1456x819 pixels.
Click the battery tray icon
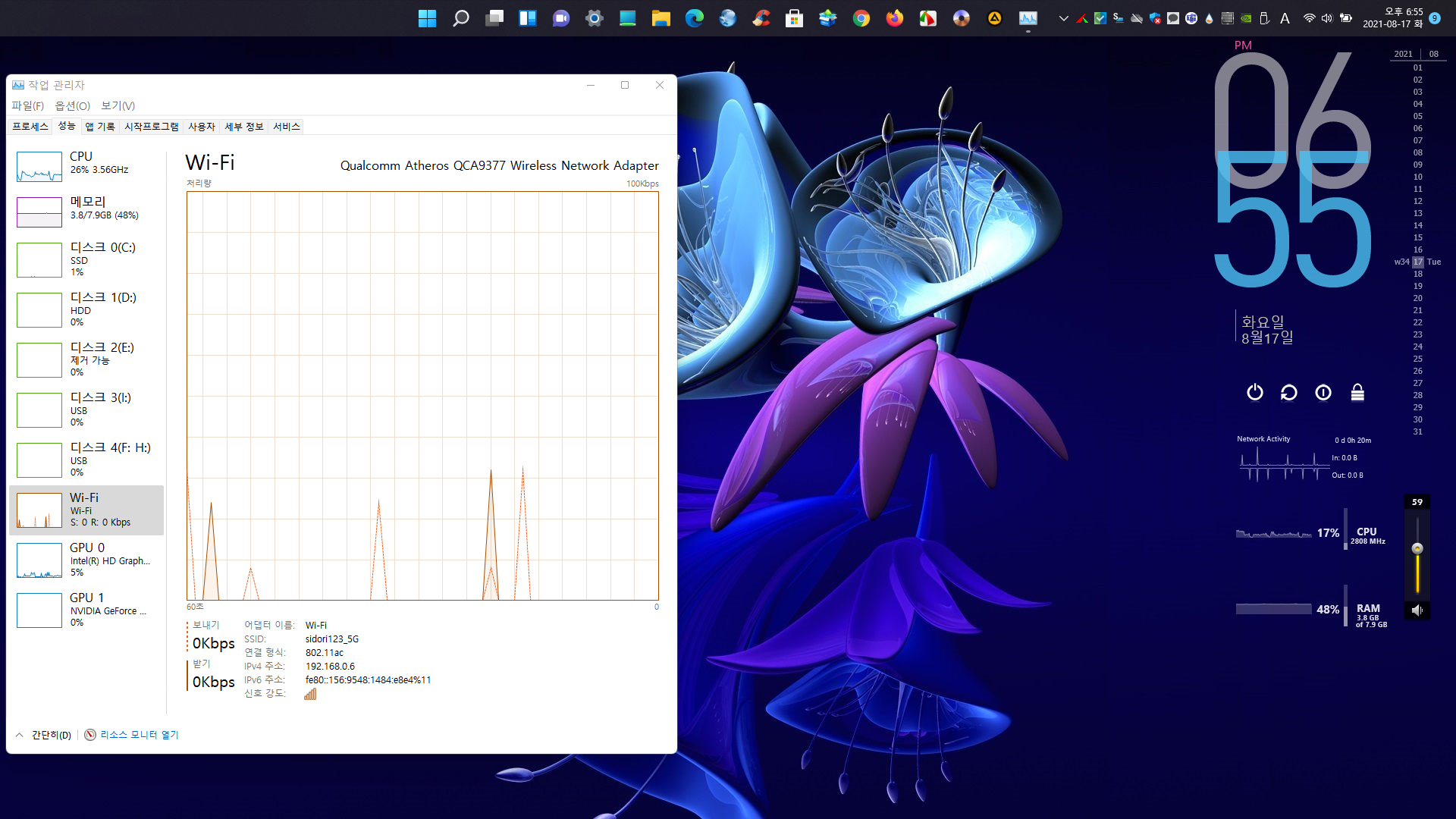(1346, 18)
